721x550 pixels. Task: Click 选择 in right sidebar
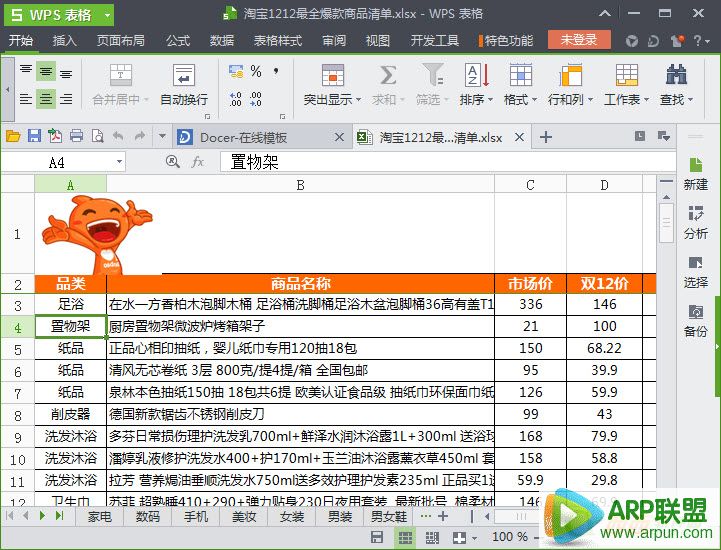[695, 272]
